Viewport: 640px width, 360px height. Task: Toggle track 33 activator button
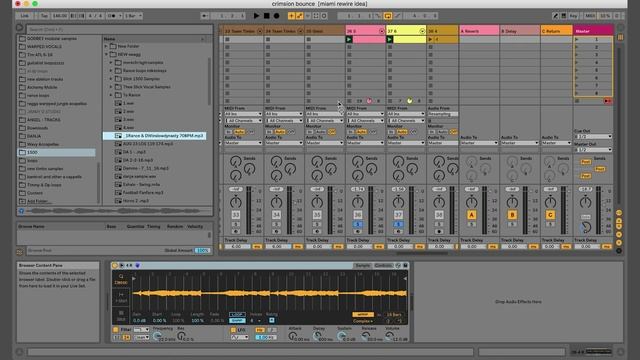(236, 215)
